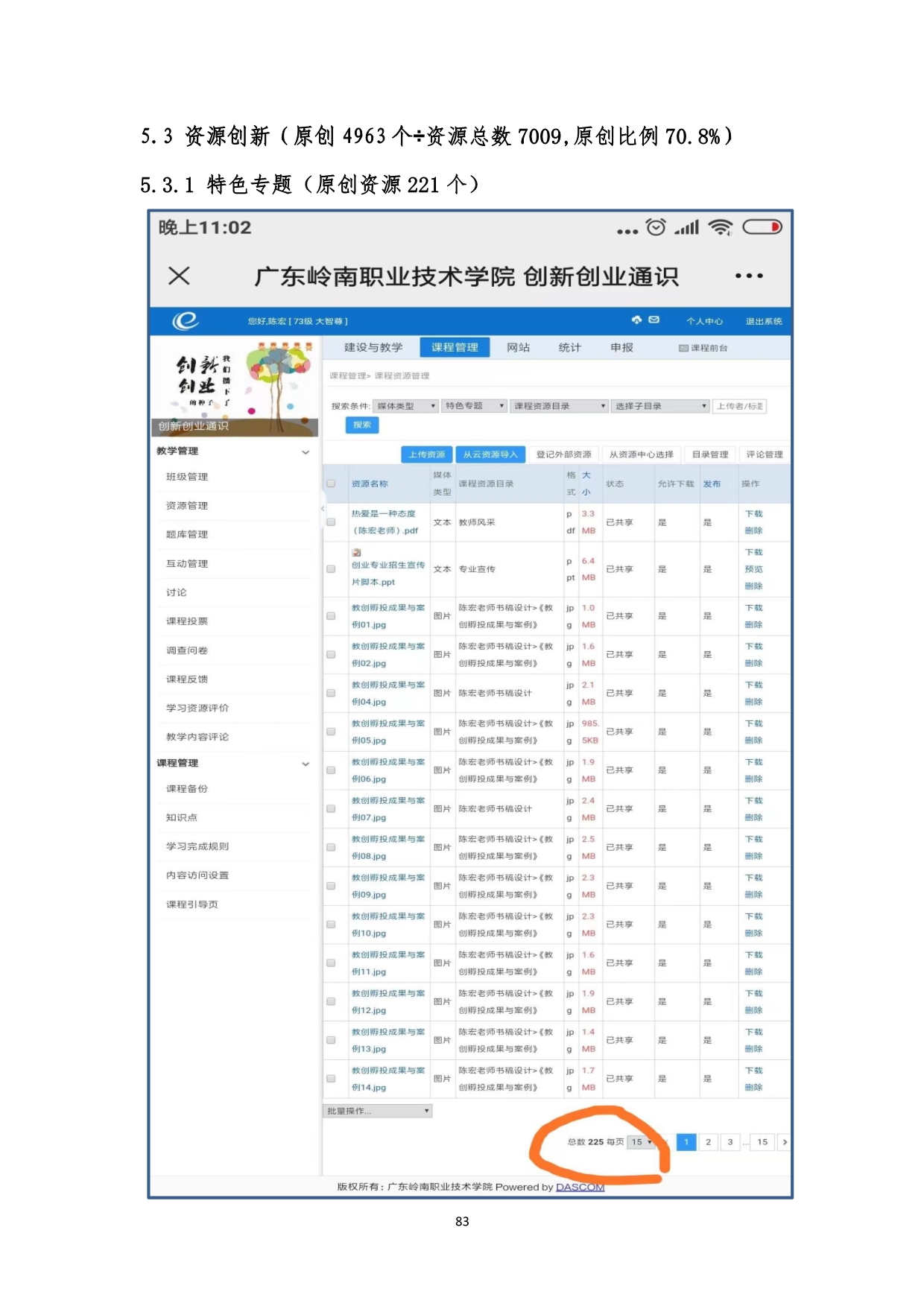Click the cloud upload icon in the blue header
The height and width of the screenshot is (1306, 924).
(636, 320)
